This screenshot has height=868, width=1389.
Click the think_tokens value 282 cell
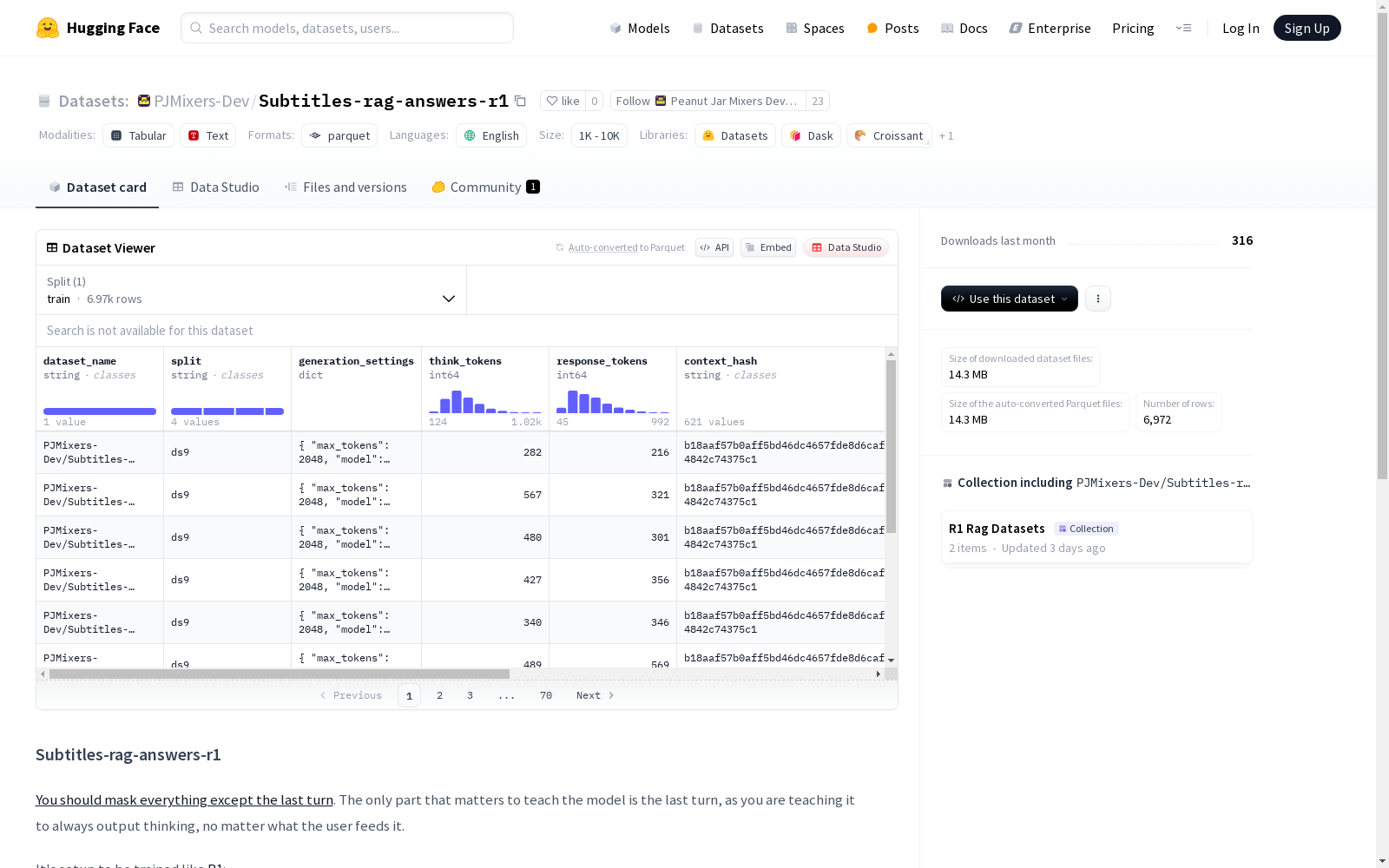click(485, 452)
